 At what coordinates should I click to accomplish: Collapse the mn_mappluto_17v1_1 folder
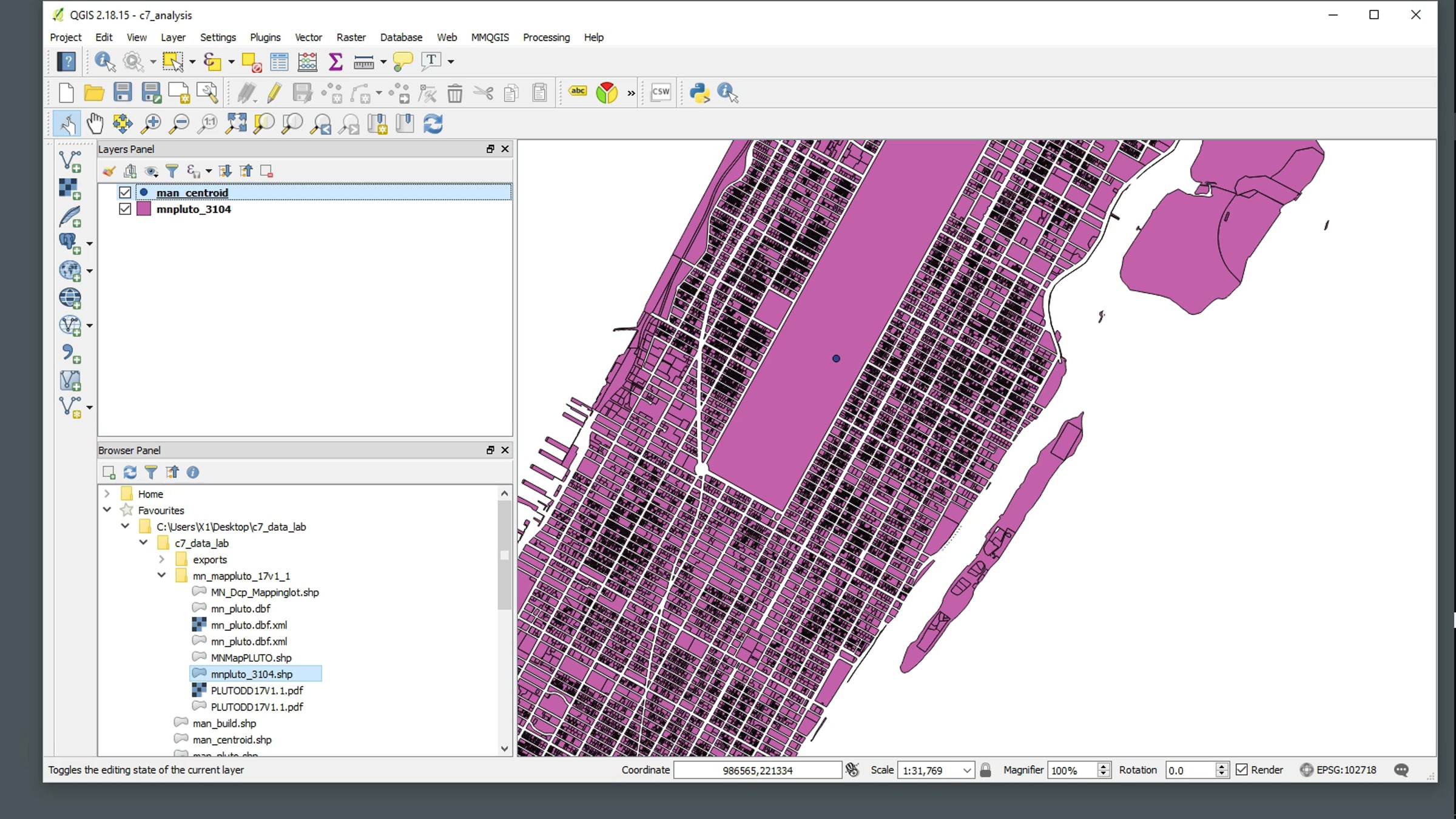161,575
